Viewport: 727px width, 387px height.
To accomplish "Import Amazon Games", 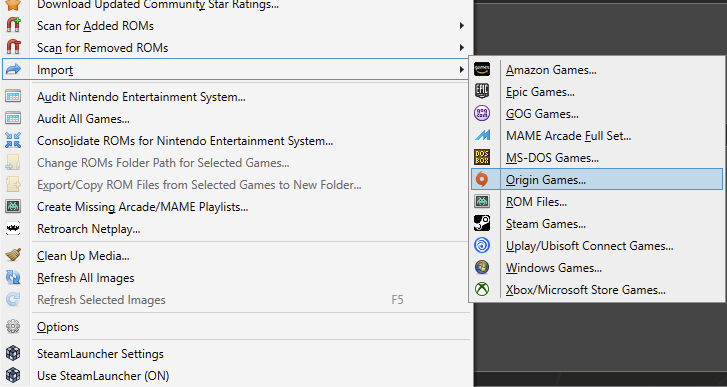I will 551,70.
